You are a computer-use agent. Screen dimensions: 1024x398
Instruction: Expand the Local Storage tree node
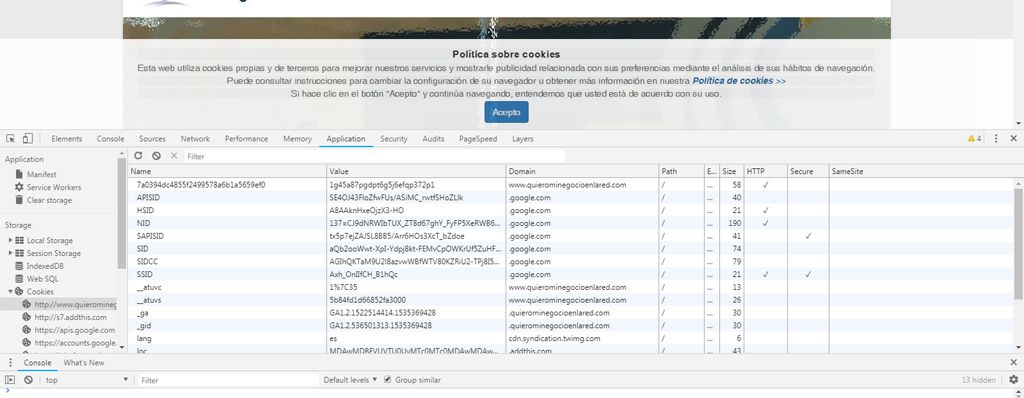tap(10, 240)
